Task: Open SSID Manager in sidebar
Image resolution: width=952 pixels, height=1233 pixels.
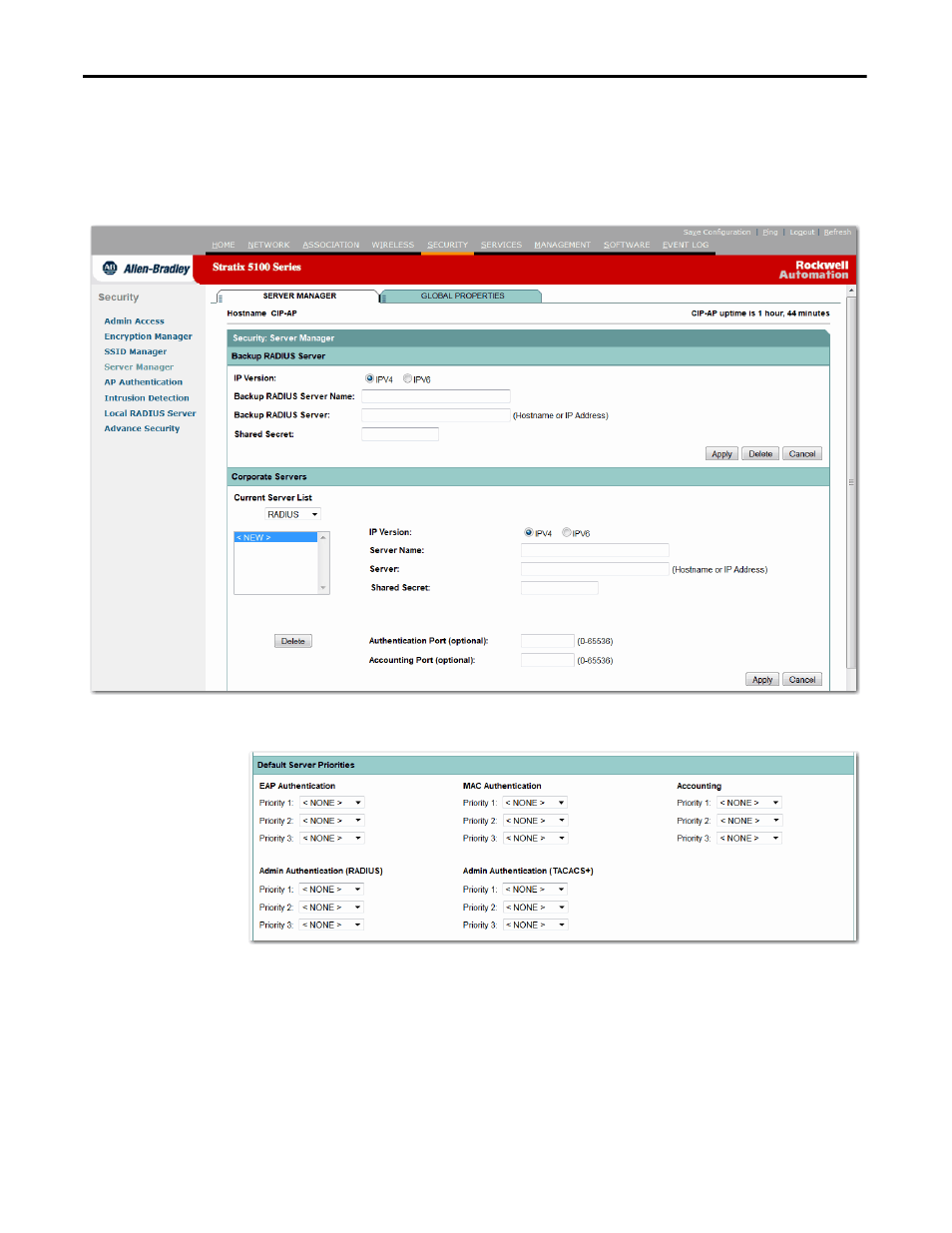Action: point(135,351)
